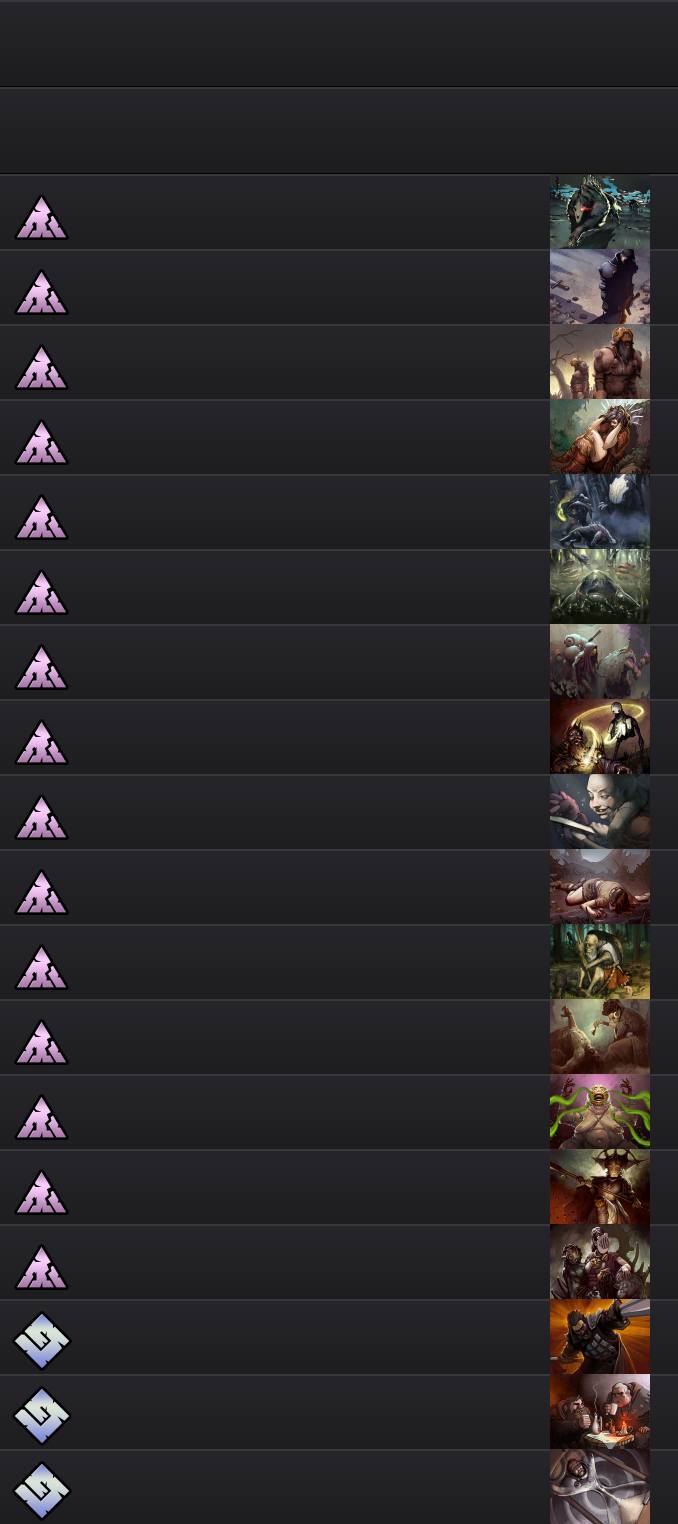Open the glowing golden ring lantern figure thumbnail
Screen dimensions: 678x1524
click(600, 737)
